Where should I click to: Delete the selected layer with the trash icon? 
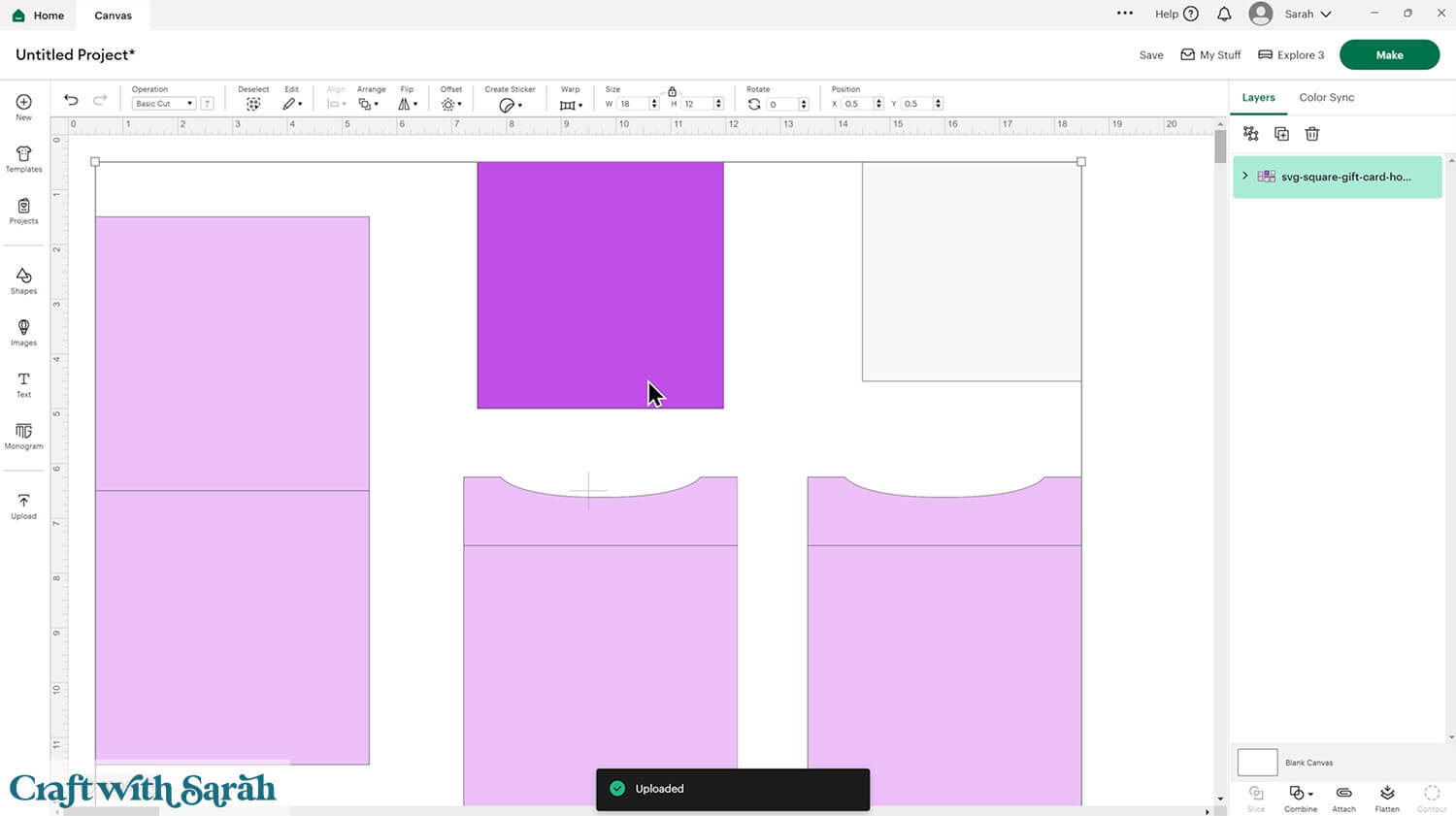[x=1312, y=134]
